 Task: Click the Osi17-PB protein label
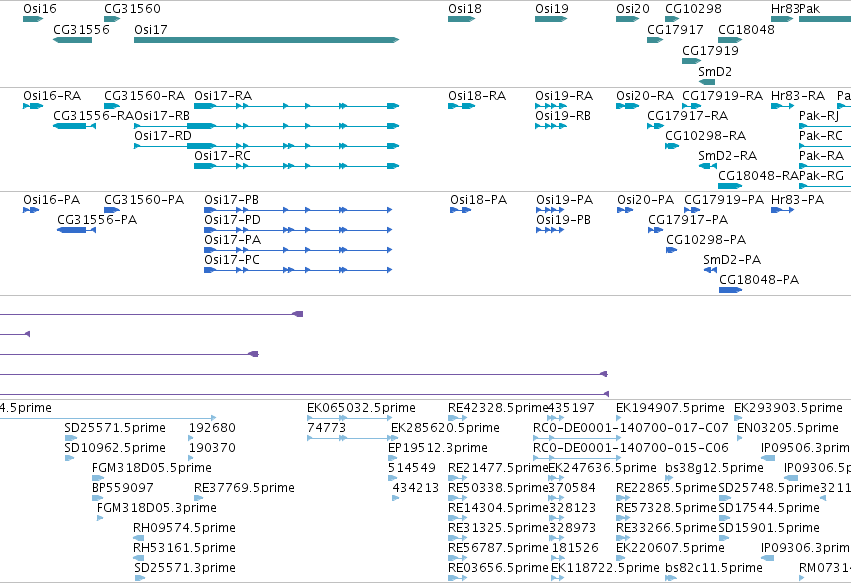pos(231,200)
